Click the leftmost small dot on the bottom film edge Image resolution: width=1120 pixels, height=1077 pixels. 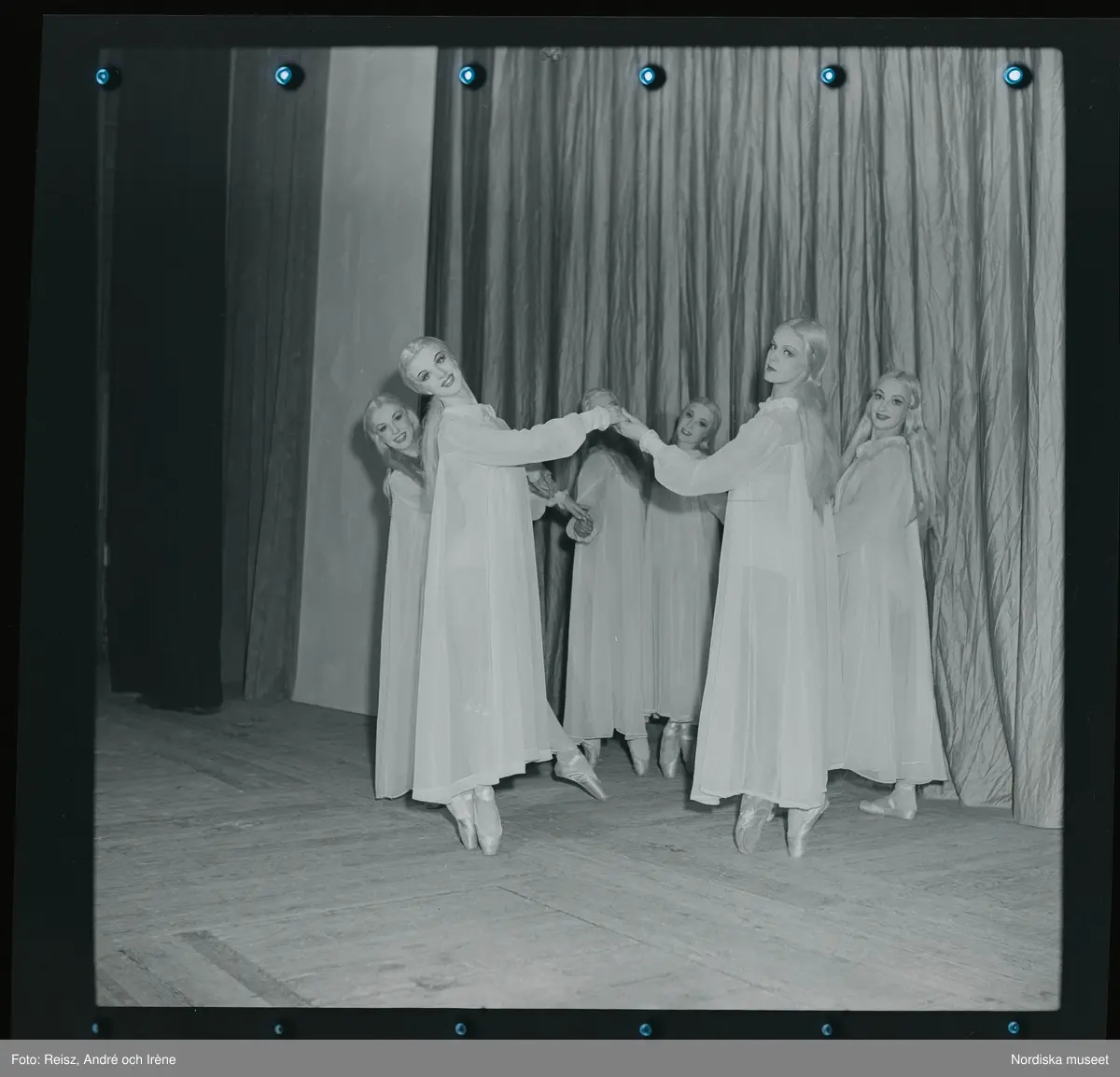[x=97, y=1028]
